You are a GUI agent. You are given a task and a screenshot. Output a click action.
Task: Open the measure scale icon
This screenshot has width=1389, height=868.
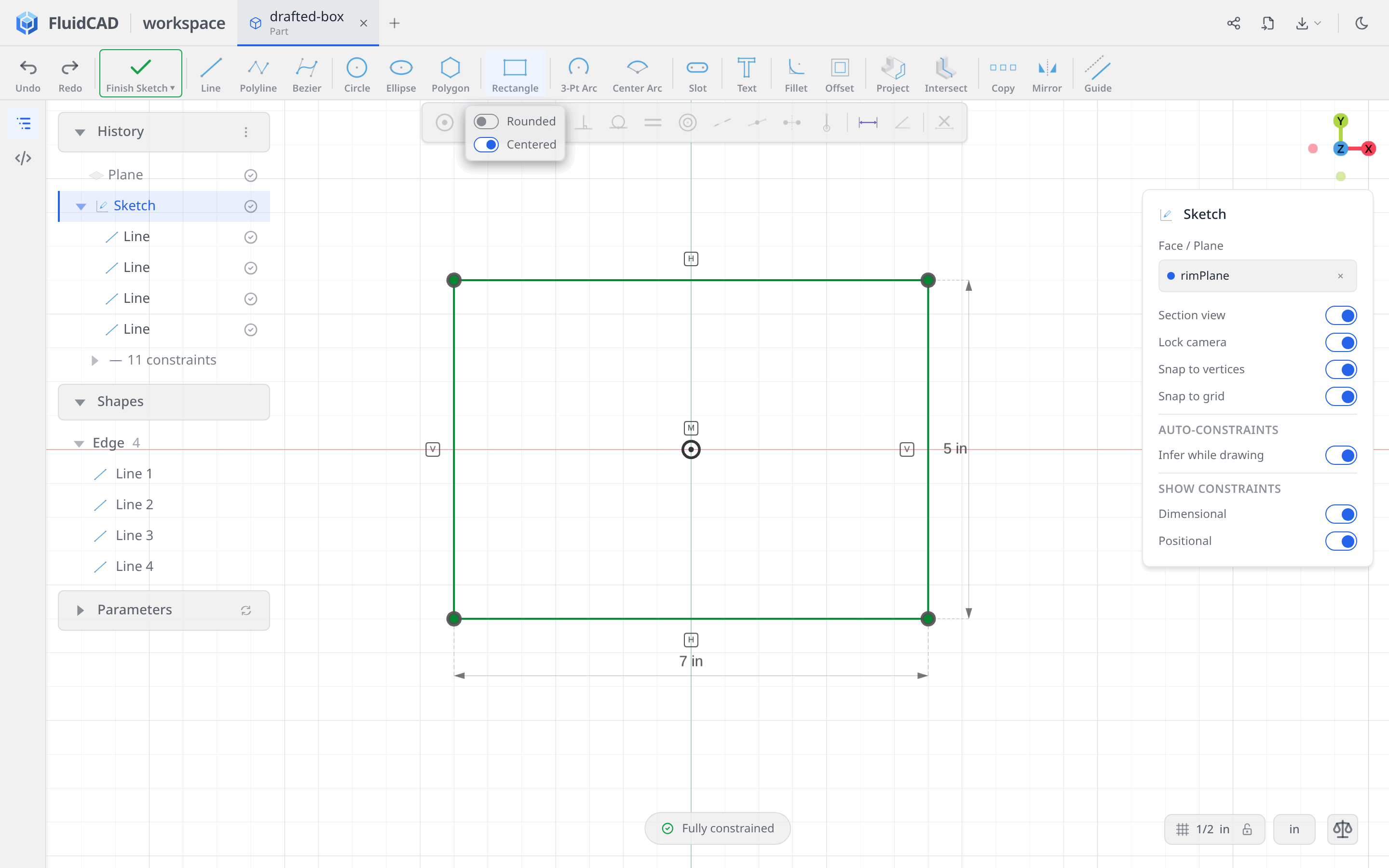pos(1343,829)
